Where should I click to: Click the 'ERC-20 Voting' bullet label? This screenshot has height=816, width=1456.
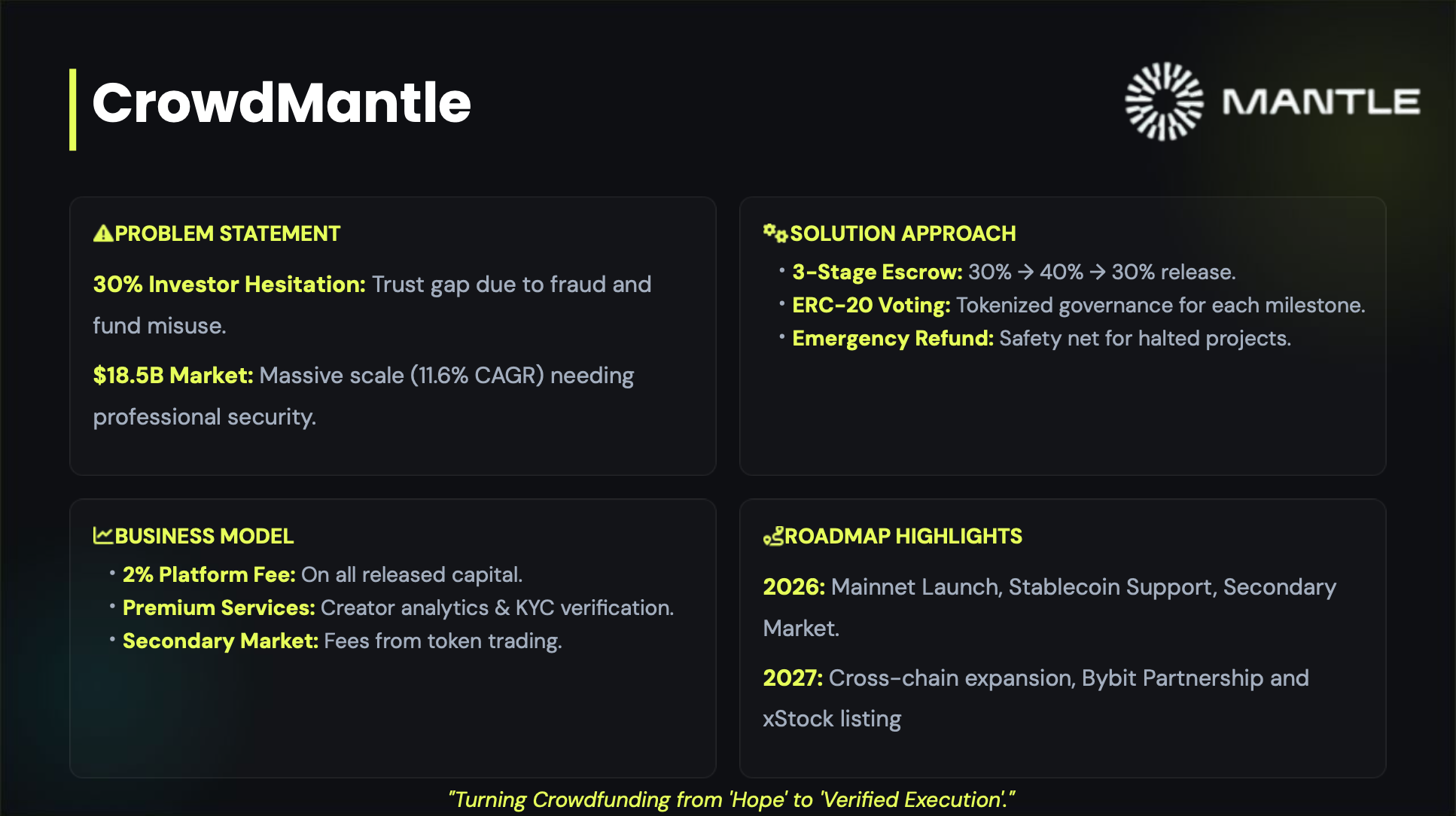click(x=871, y=305)
